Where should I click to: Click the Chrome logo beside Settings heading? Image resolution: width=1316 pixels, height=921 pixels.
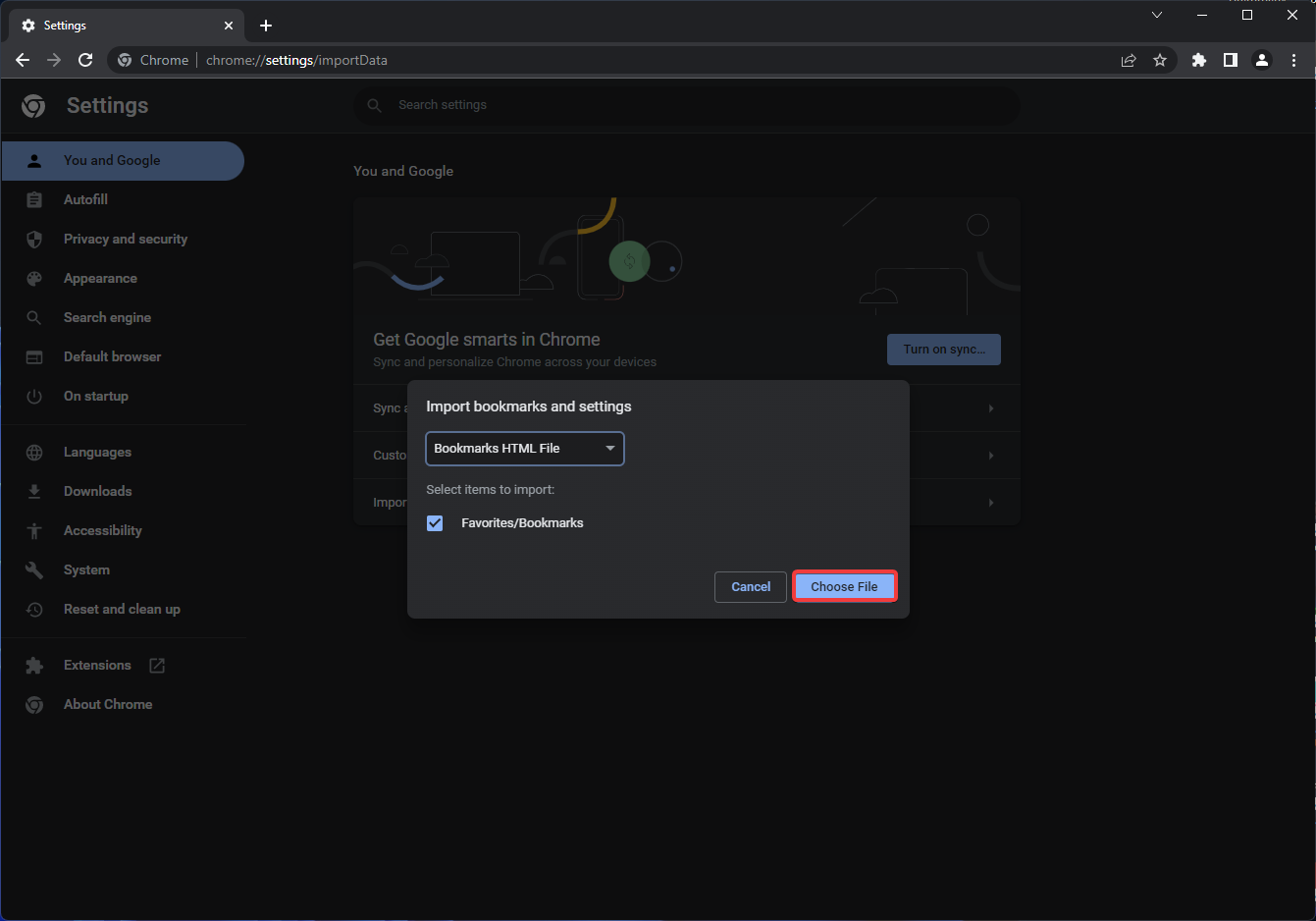[33, 106]
